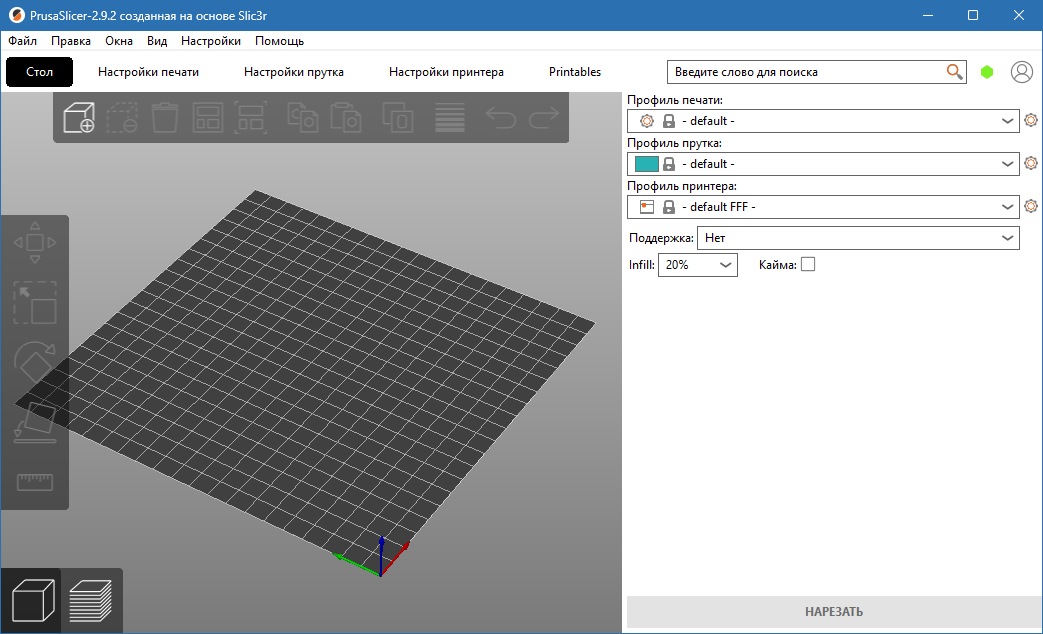The width and height of the screenshot is (1043, 634).
Task: Open the Настройки menu
Action: (211, 41)
